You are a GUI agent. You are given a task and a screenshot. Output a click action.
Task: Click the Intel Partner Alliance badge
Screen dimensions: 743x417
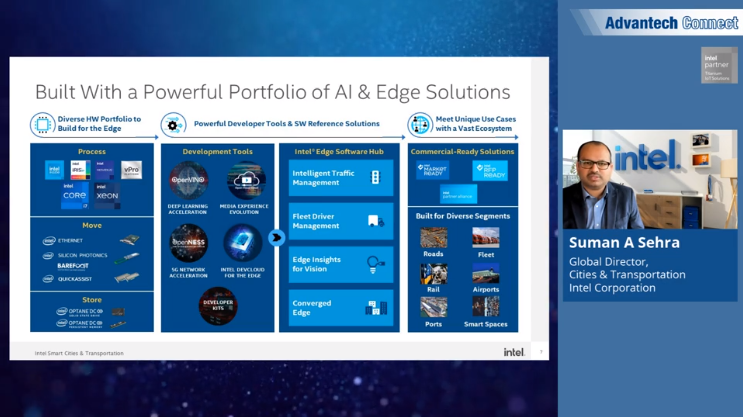pyautogui.click(x=458, y=194)
